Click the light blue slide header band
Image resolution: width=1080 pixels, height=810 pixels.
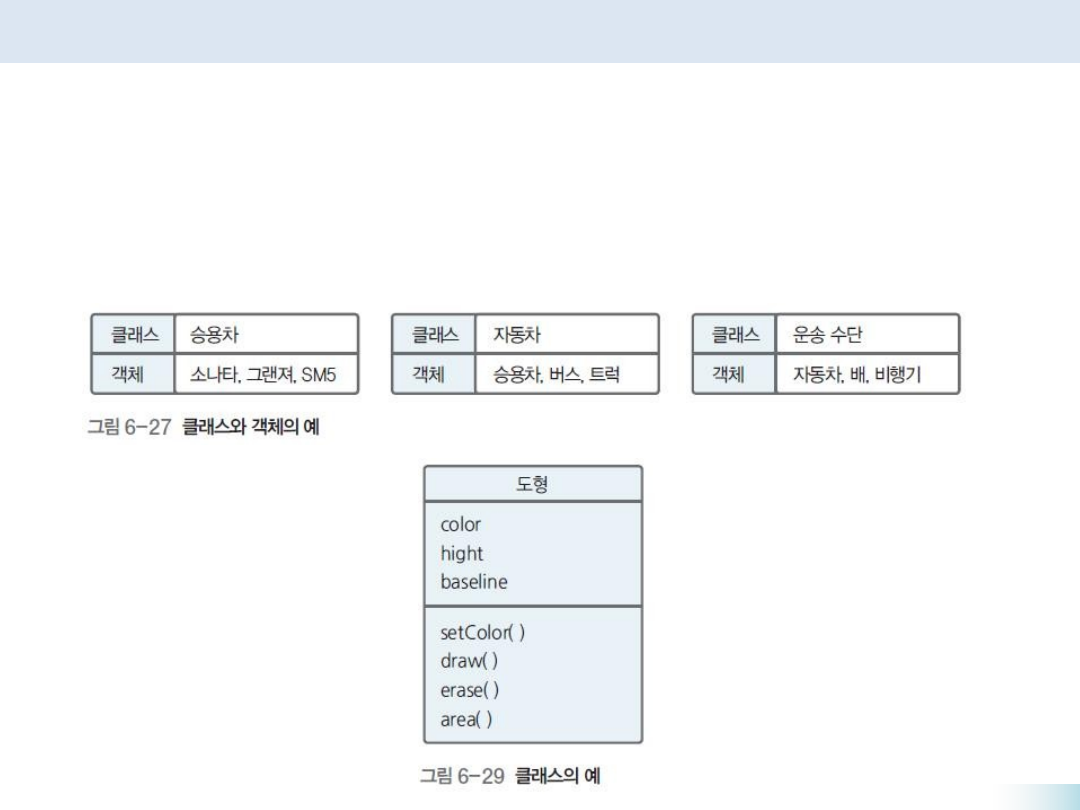540,31
